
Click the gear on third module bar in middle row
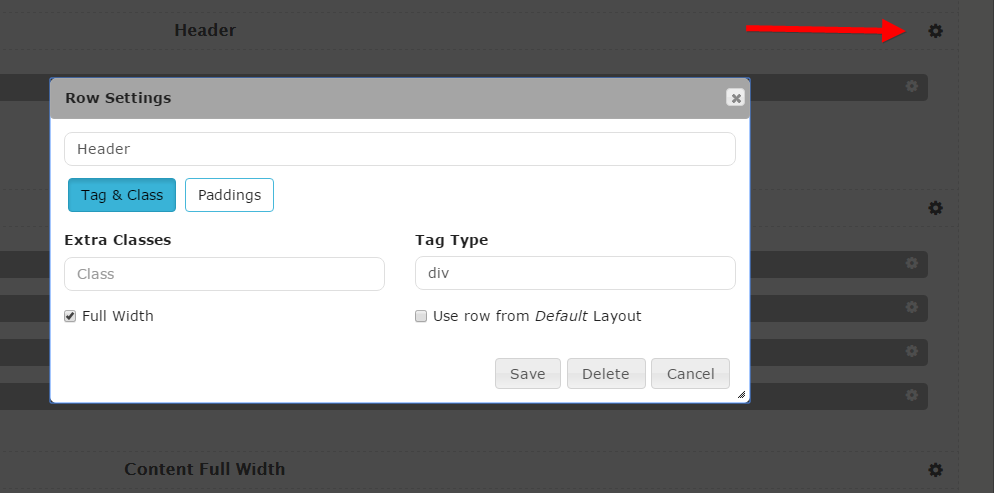[911, 351]
